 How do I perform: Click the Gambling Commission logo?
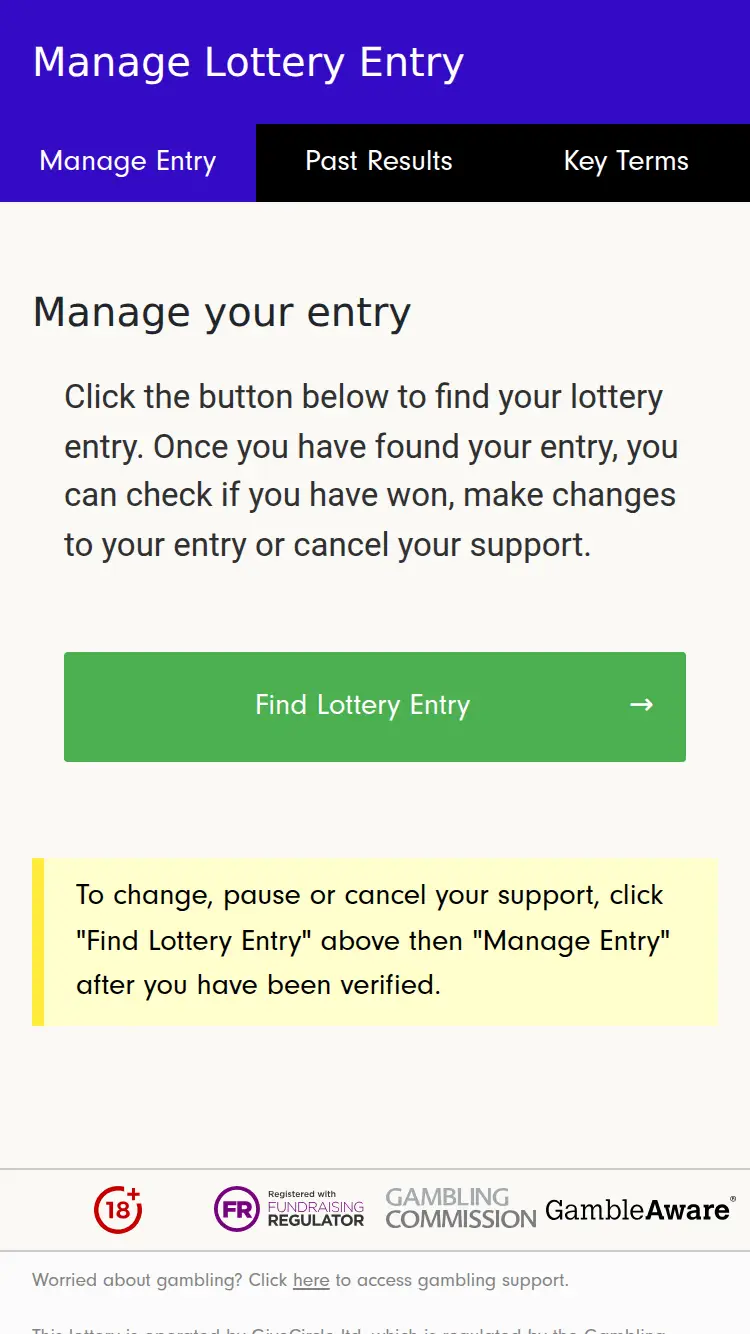coord(460,1209)
